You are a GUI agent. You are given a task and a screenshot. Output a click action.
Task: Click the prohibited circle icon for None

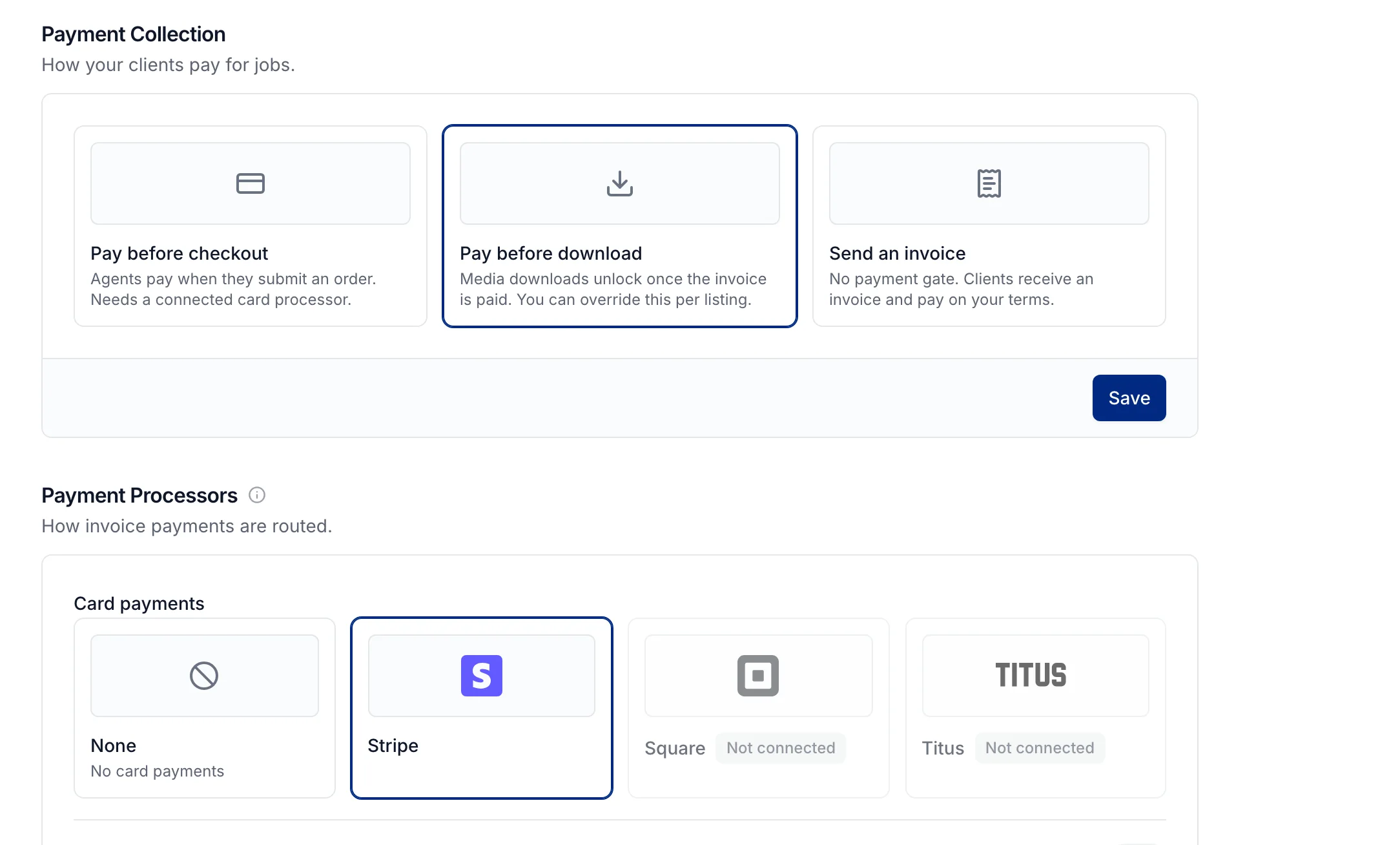point(204,676)
